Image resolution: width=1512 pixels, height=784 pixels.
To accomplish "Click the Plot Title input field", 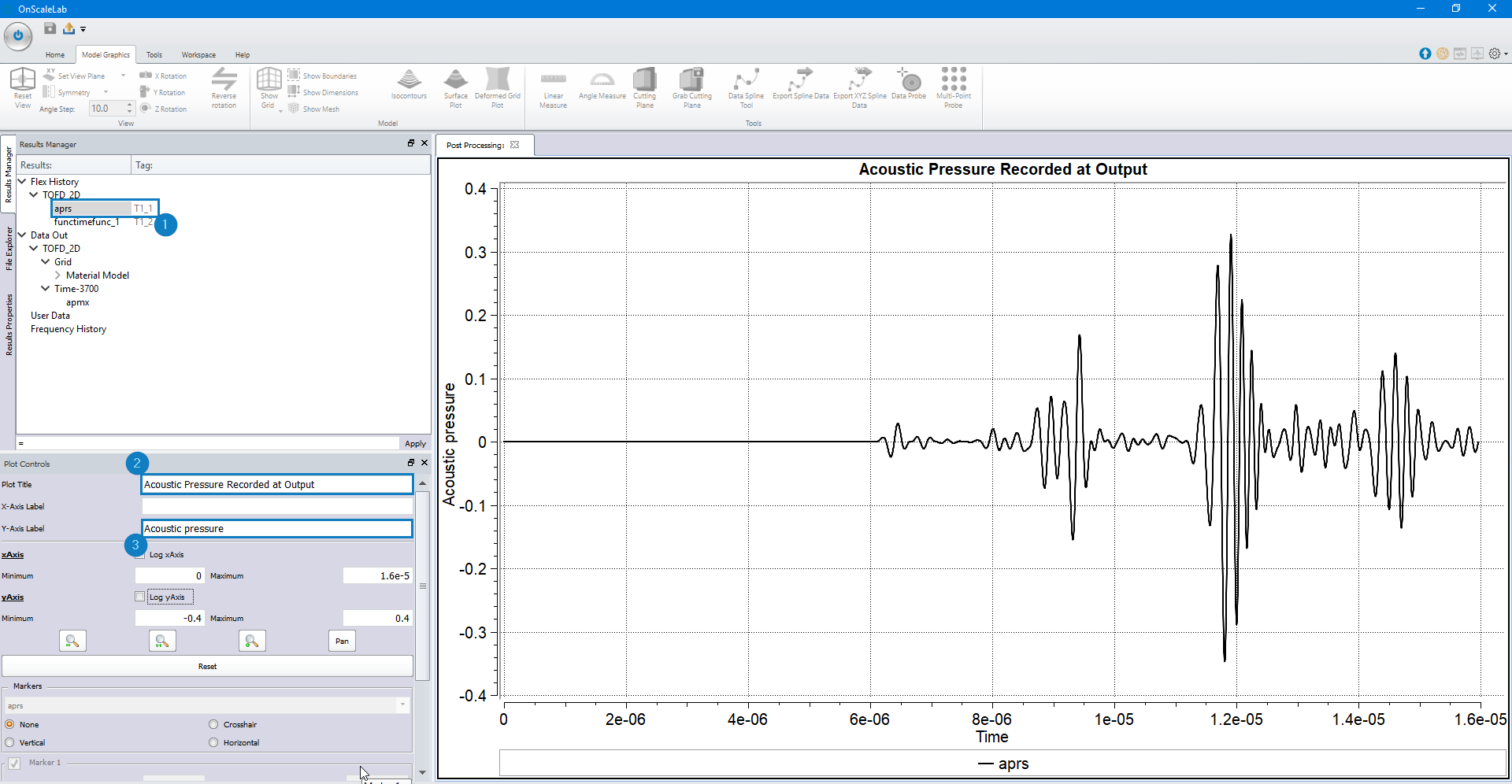I will click(x=277, y=484).
